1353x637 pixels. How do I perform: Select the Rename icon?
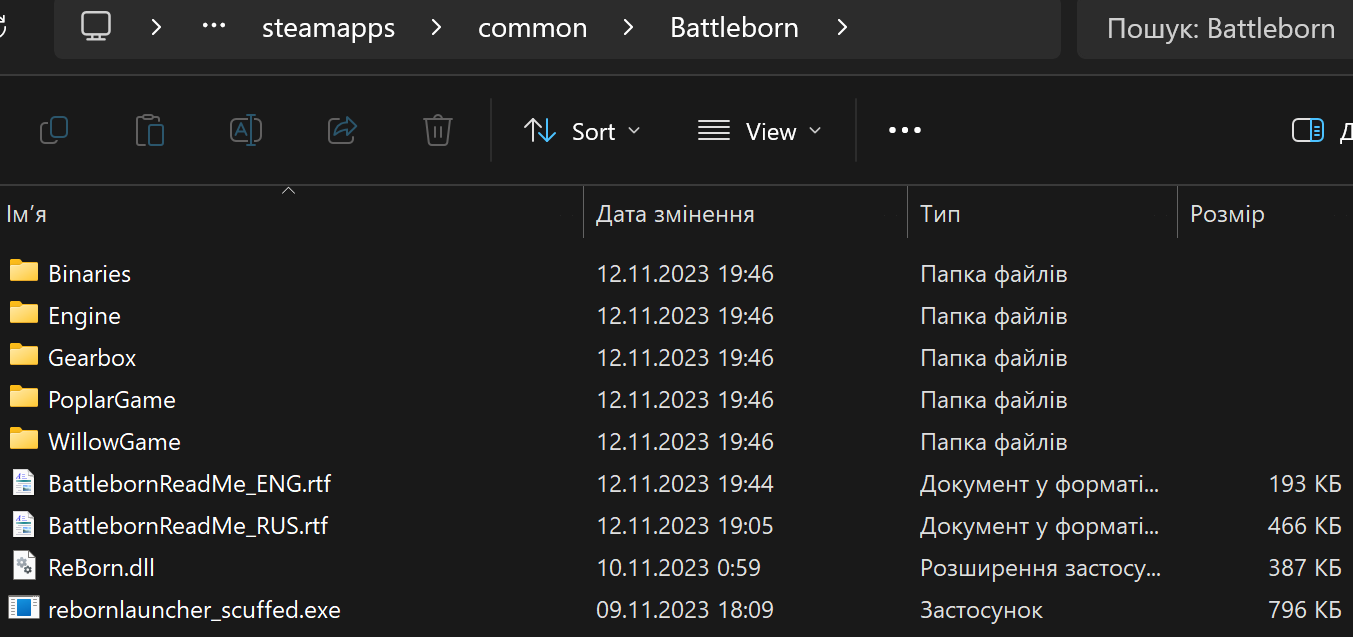(x=246, y=130)
